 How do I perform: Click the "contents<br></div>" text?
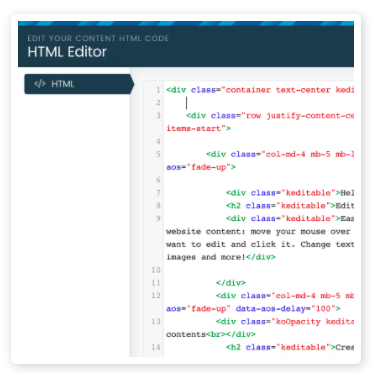[211, 334]
